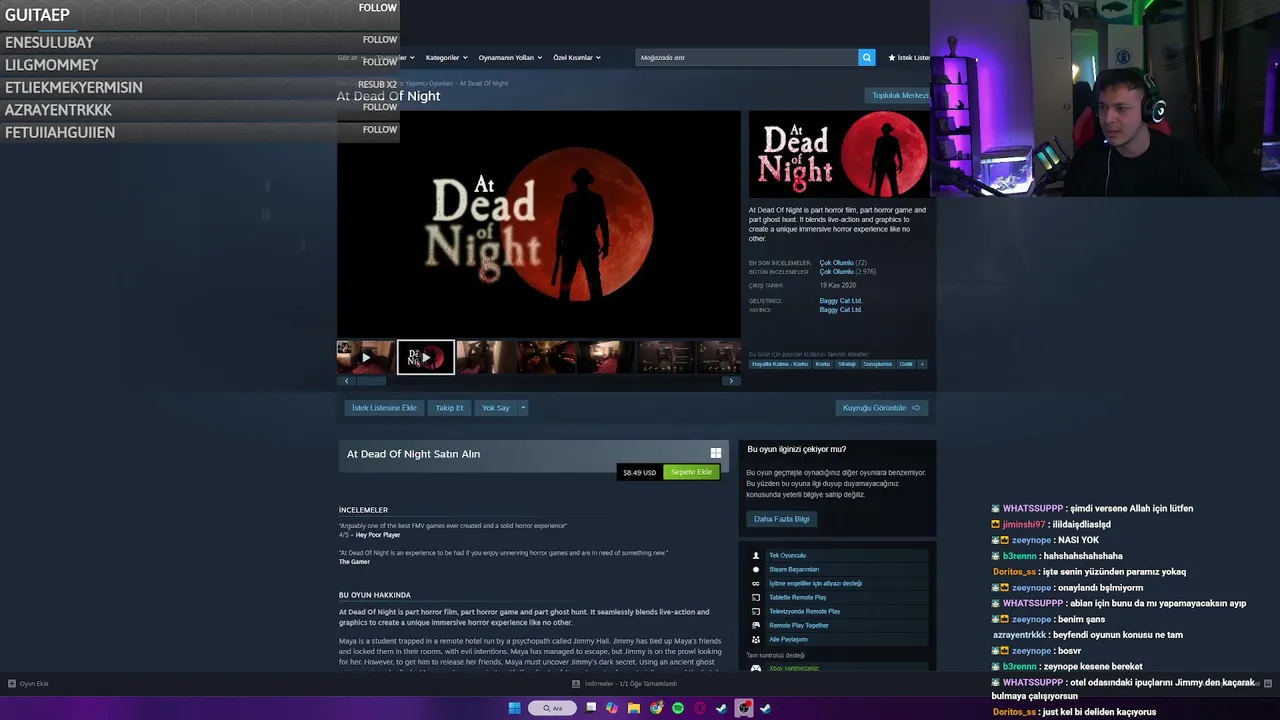Click the Windows platform icon in purchase box
The height and width of the screenshot is (720, 1280).
[715, 453]
